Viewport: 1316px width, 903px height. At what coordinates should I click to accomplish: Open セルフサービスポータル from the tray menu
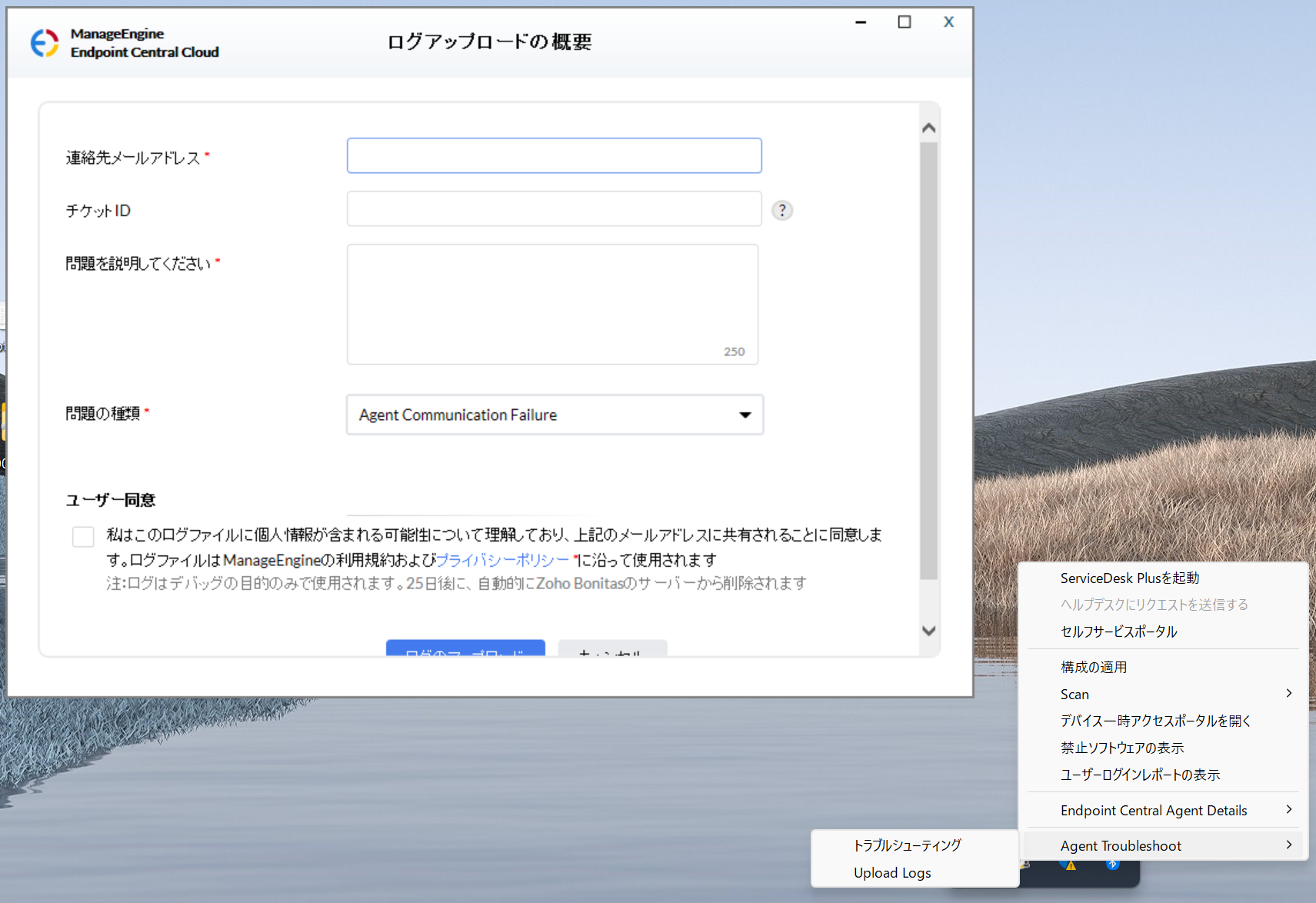point(1163,631)
